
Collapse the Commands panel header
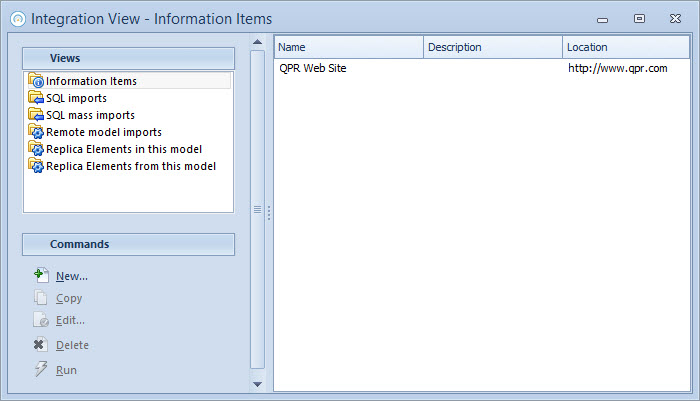[129, 244]
